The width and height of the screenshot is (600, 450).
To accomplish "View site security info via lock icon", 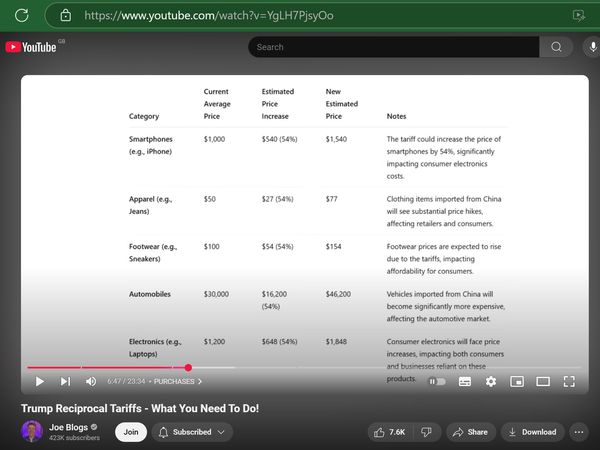I will [66, 15].
